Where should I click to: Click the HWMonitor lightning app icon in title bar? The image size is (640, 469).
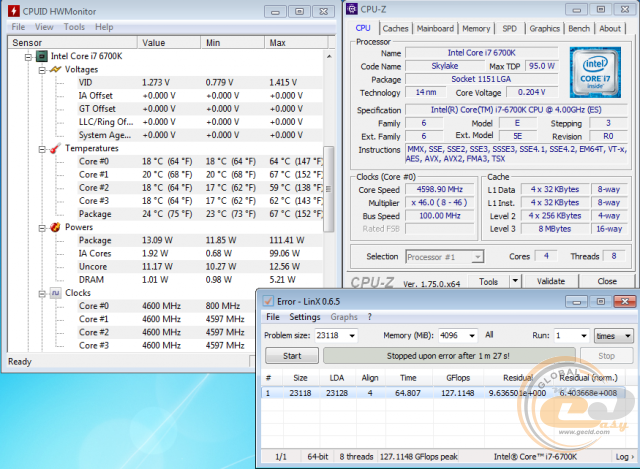point(14,11)
